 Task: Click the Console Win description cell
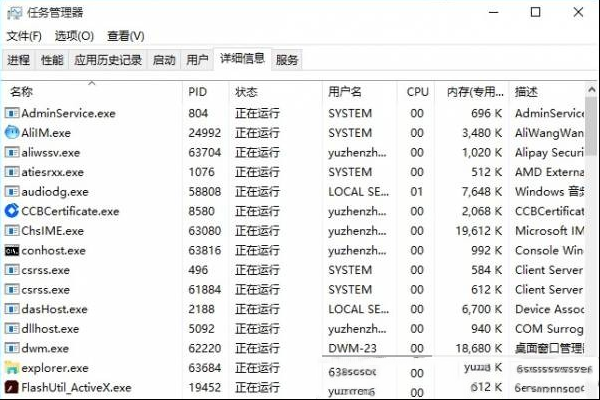tap(549, 250)
